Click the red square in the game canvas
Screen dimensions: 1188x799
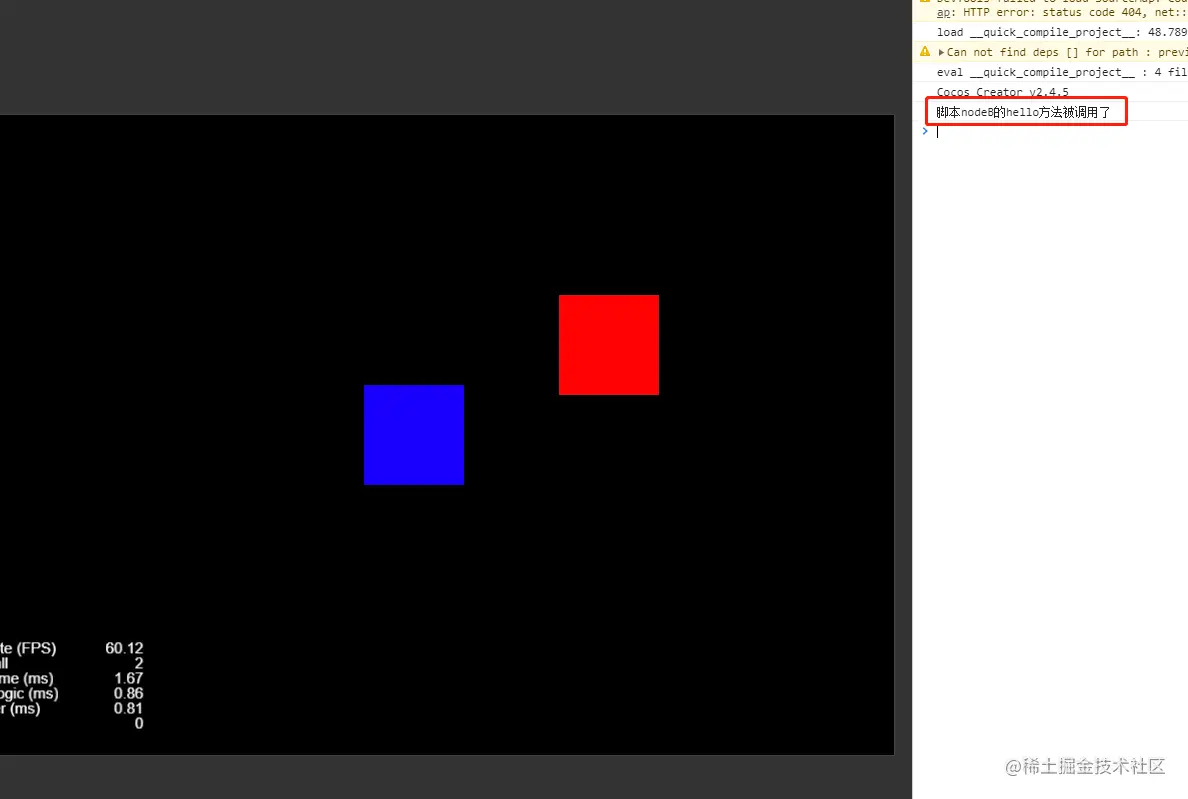click(x=609, y=345)
